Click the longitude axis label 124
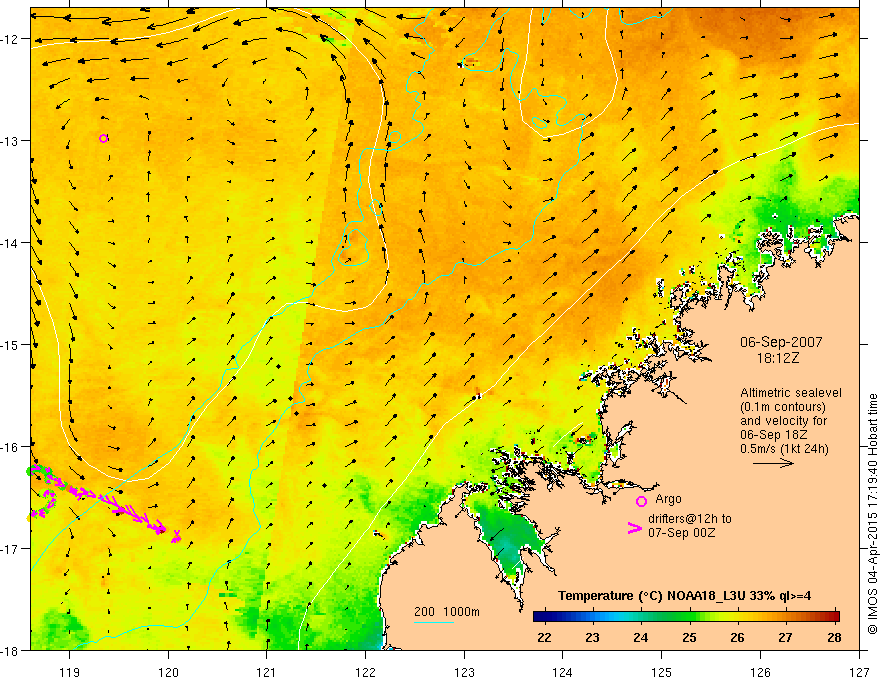The image size is (880, 680). tap(563, 672)
